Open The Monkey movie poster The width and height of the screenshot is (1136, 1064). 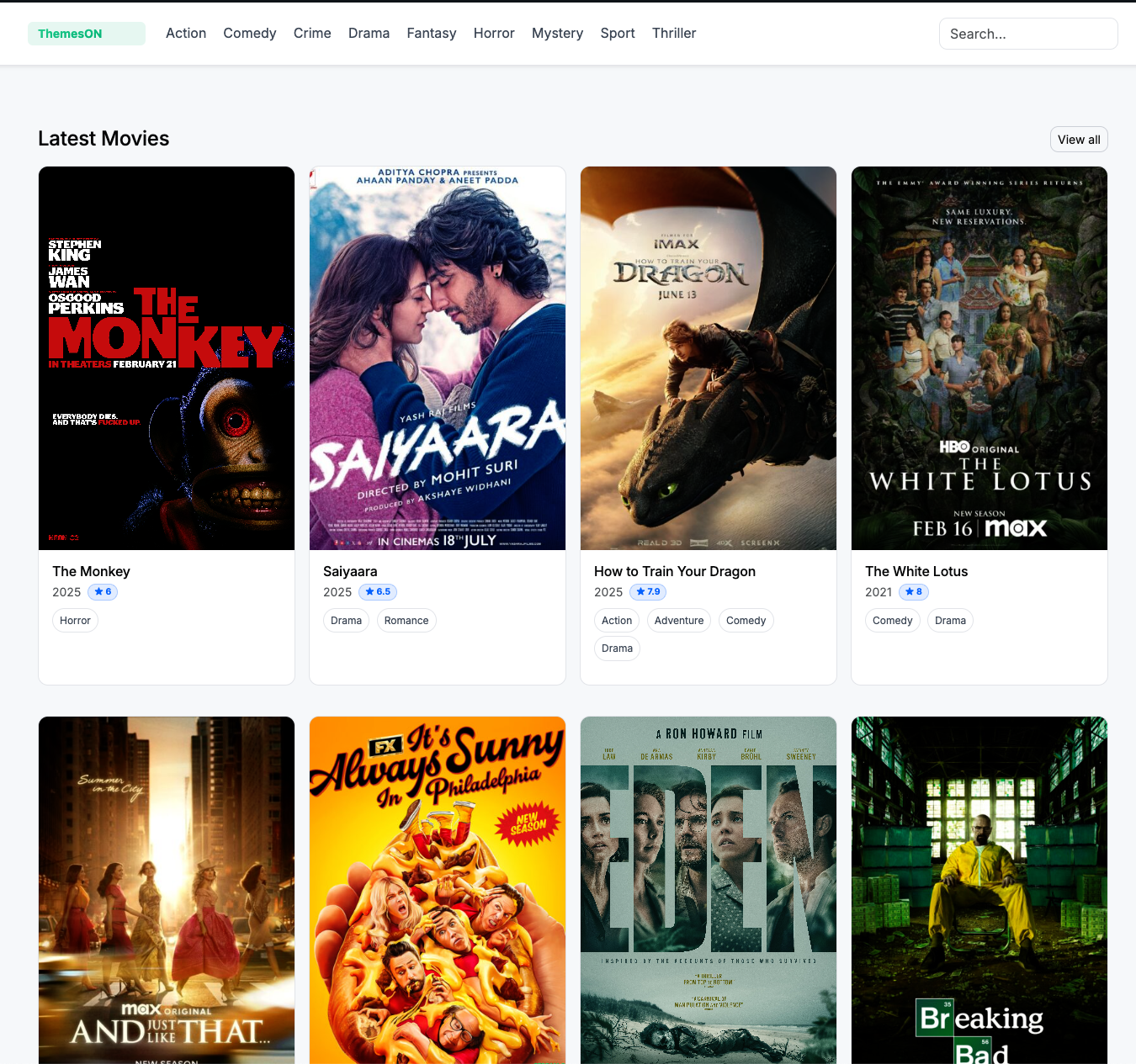point(167,358)
